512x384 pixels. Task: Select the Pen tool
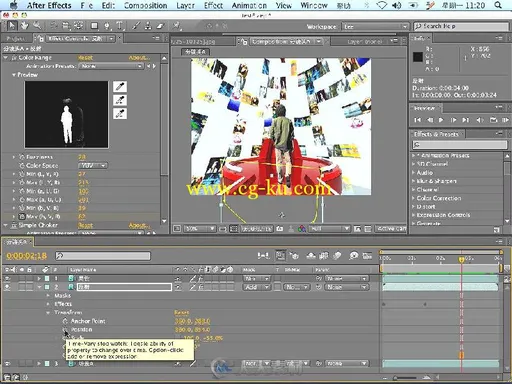(x=107, y=26)
